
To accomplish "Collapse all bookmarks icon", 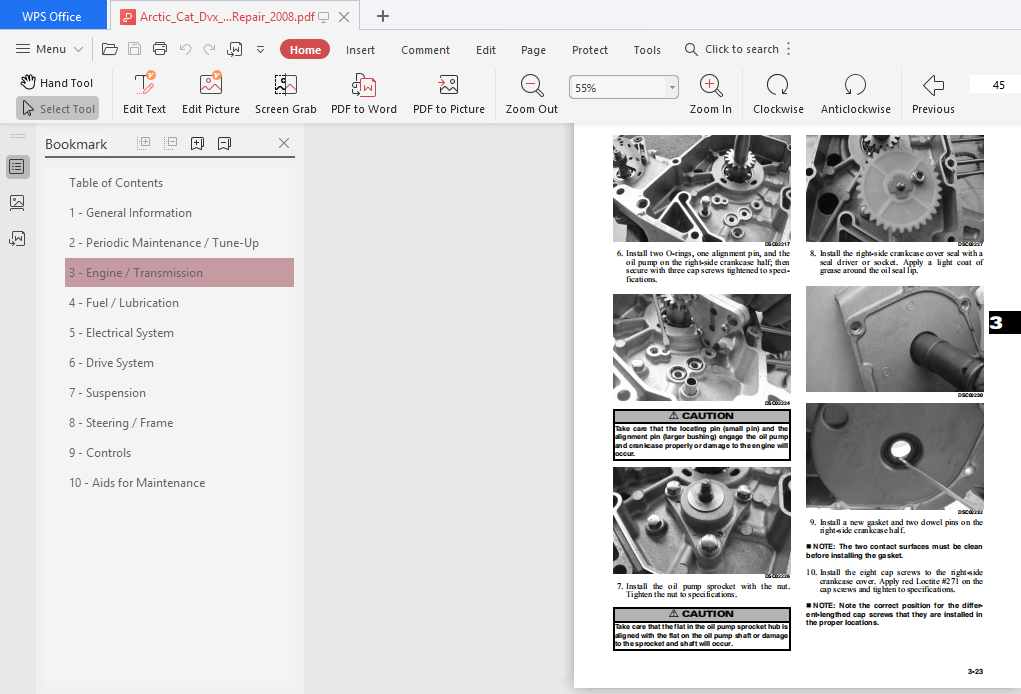I will [x=171, y=143].
